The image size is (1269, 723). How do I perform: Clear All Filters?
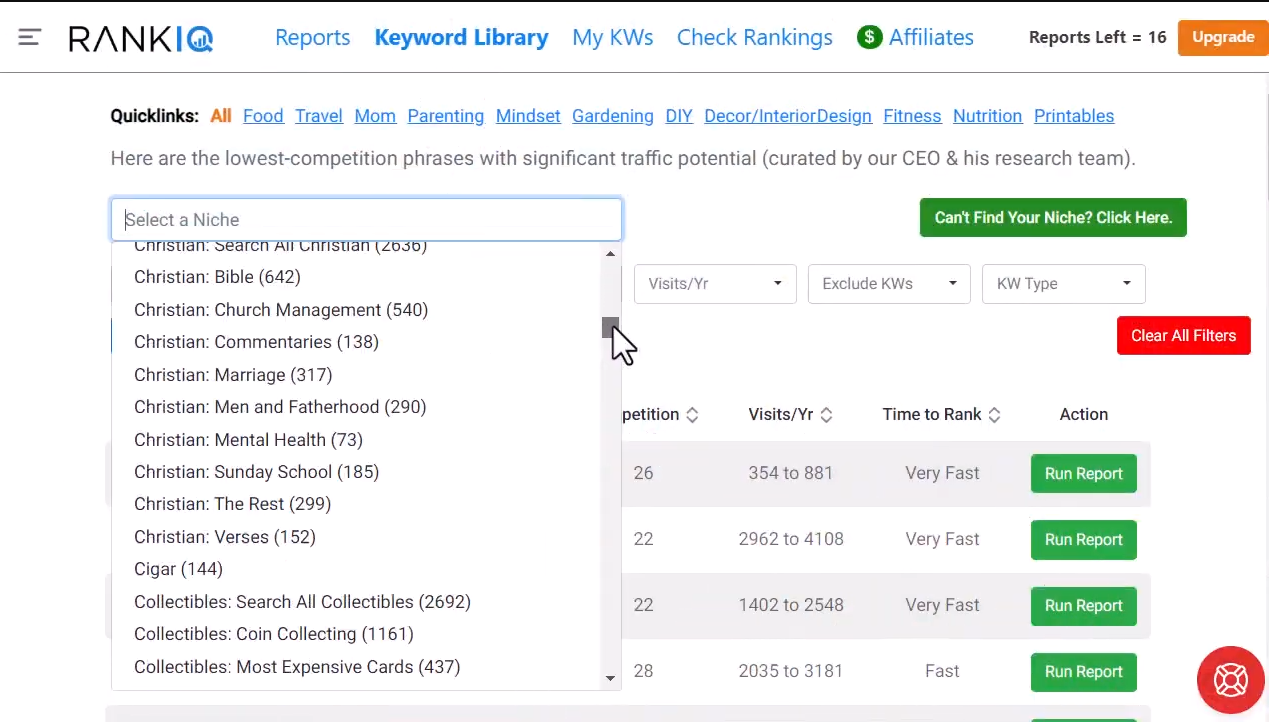[1183, 335]
